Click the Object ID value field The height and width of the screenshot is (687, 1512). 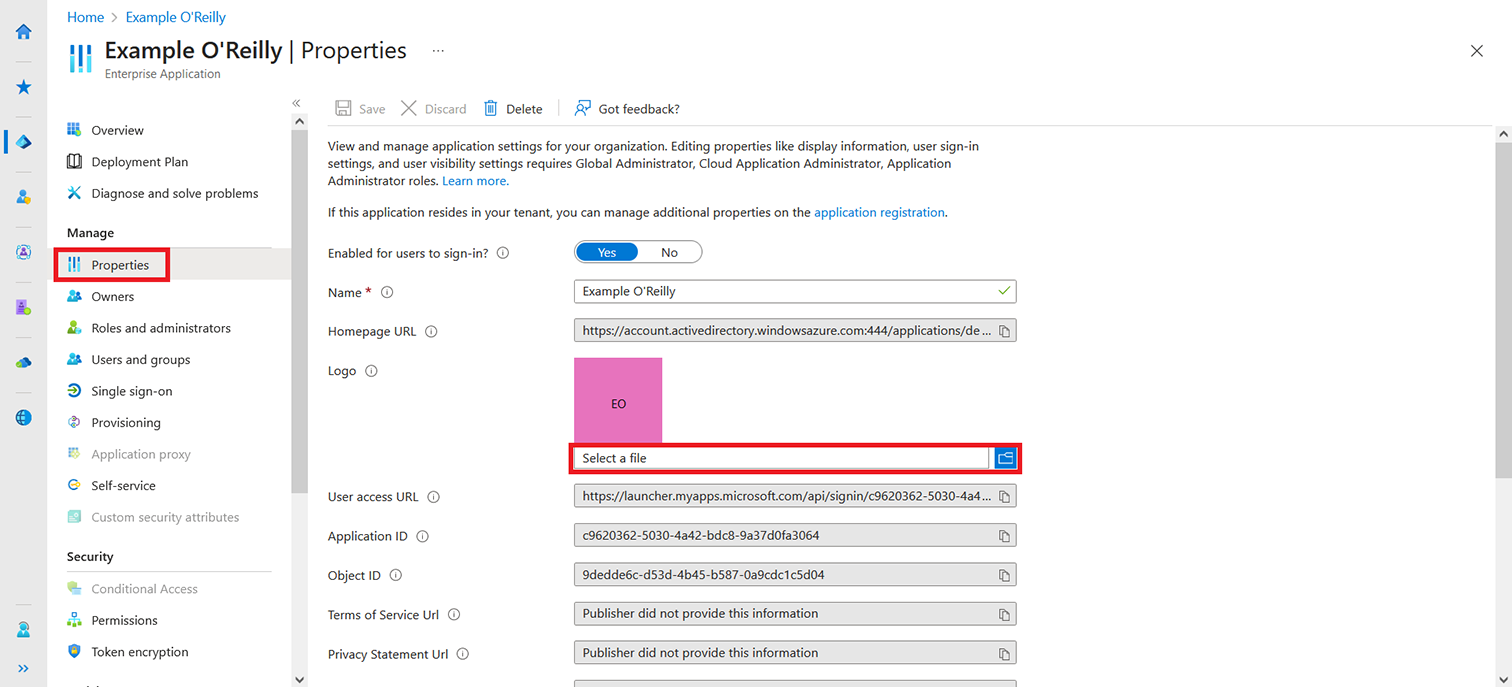795,574
